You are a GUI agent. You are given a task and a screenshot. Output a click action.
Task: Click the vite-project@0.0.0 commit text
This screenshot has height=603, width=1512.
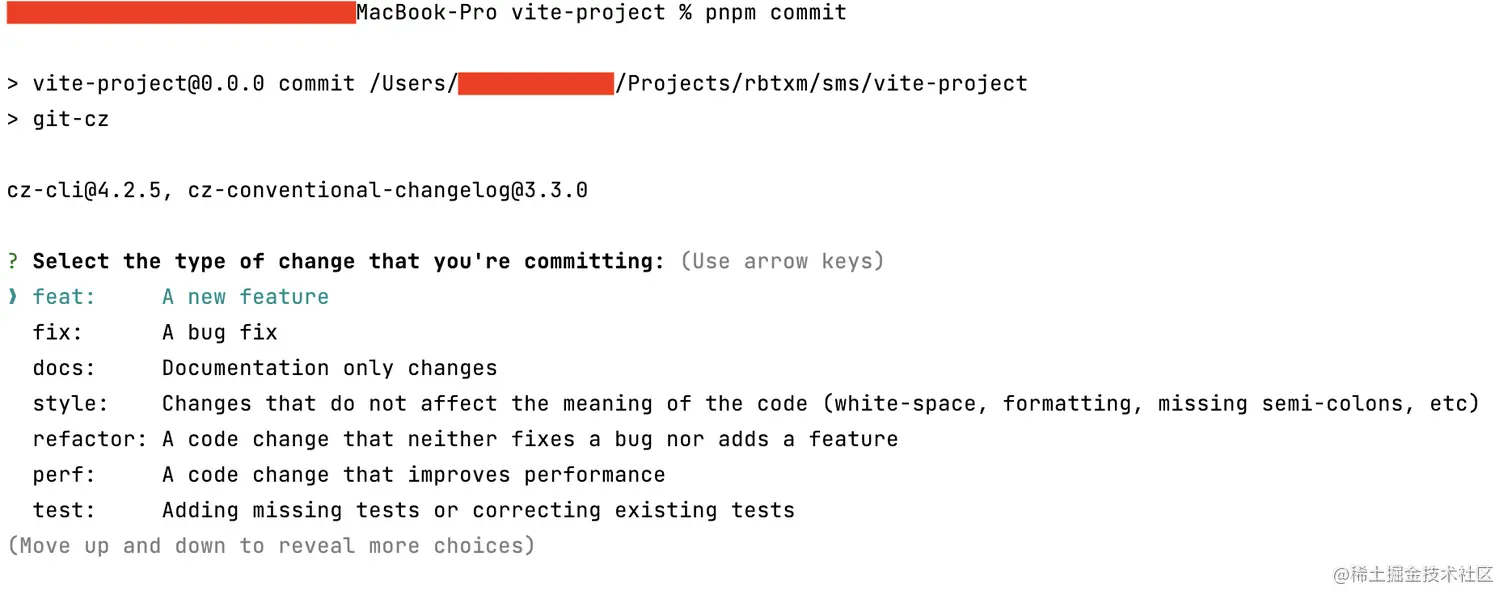(x=193, y=84)
